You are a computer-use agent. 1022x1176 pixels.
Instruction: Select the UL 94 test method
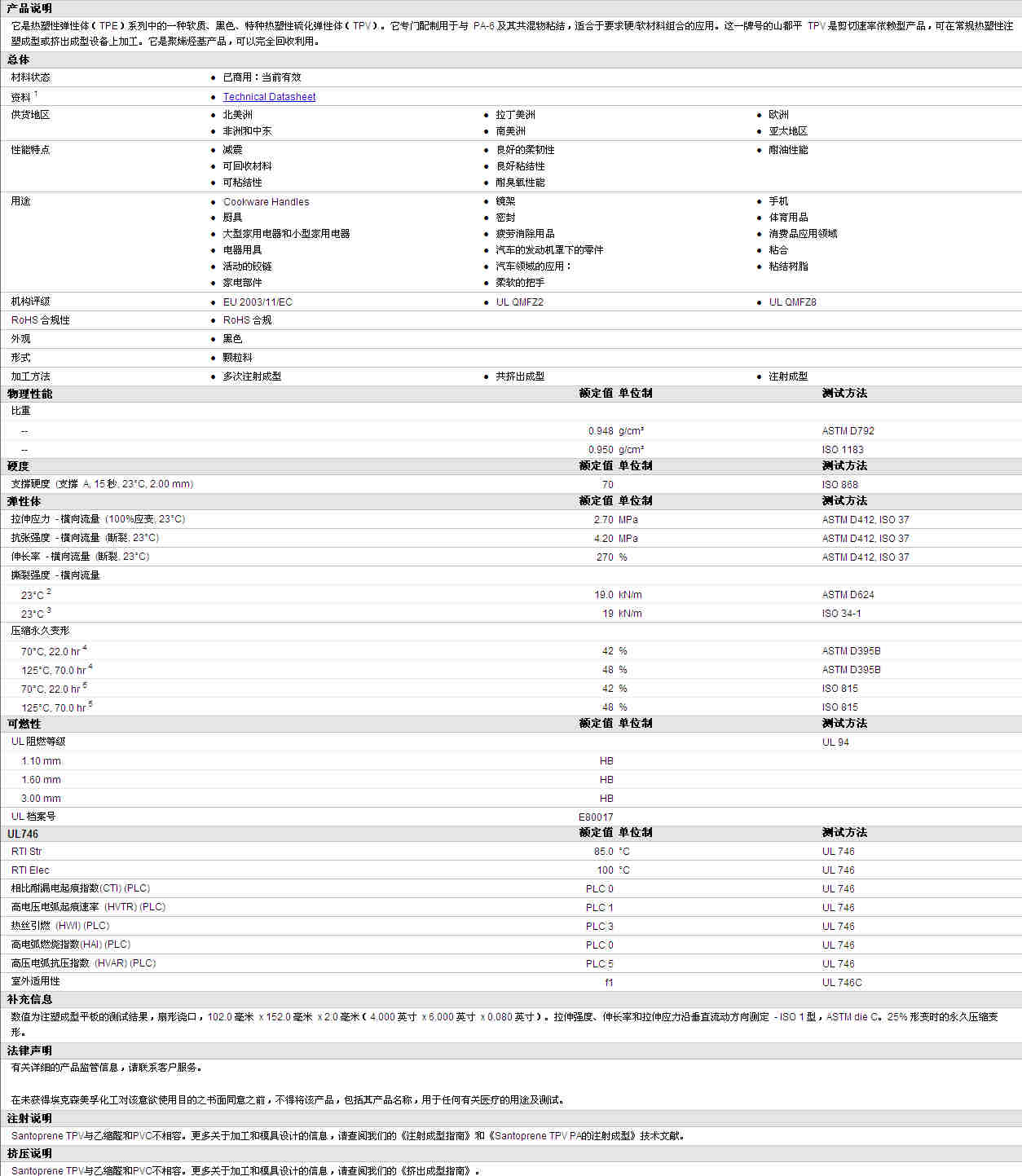click(x=835, y=742)
